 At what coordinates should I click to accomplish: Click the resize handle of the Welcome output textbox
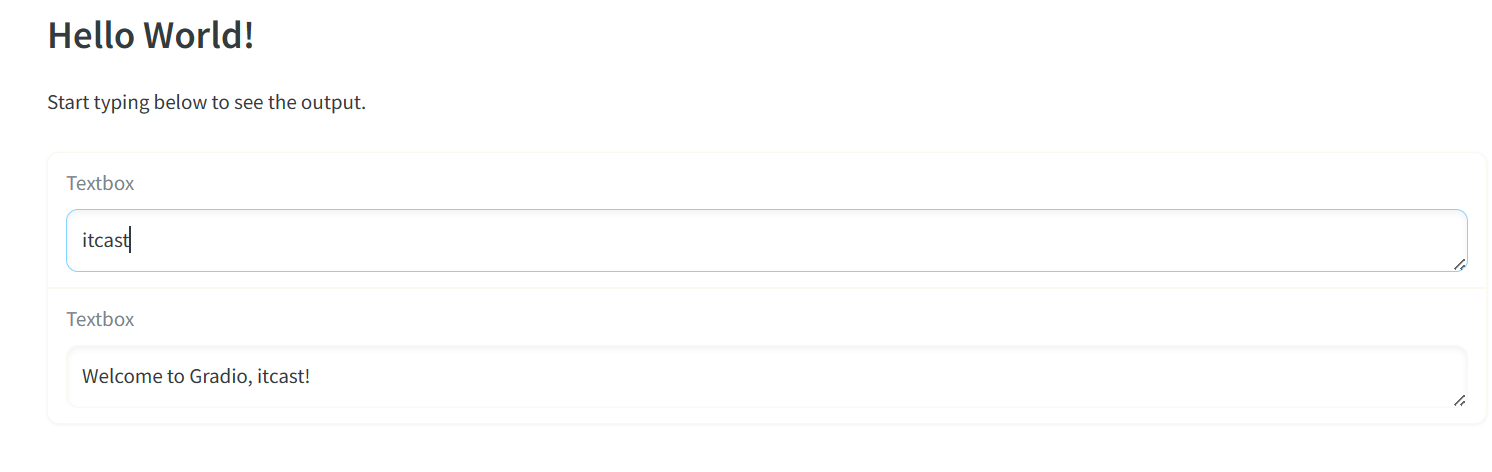pyautogui.click(x=1459, y=400)
